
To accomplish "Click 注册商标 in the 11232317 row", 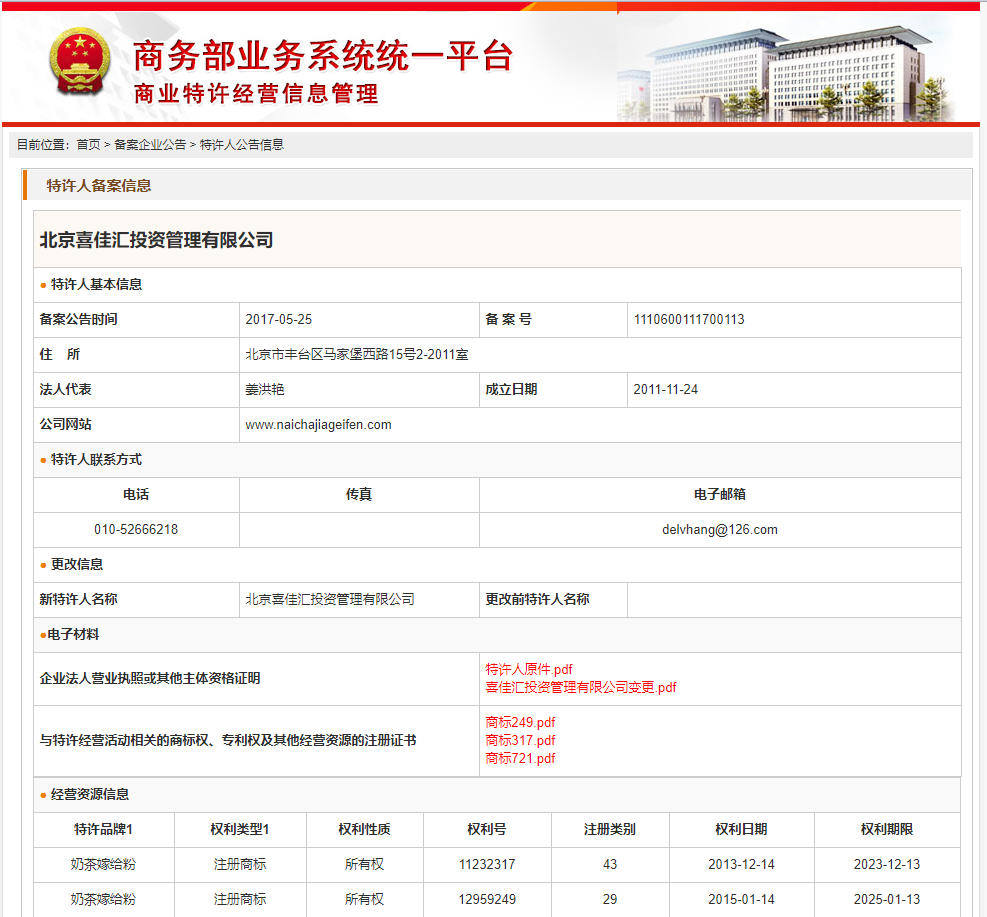I will pyautogui.click(x=240, y=865).
